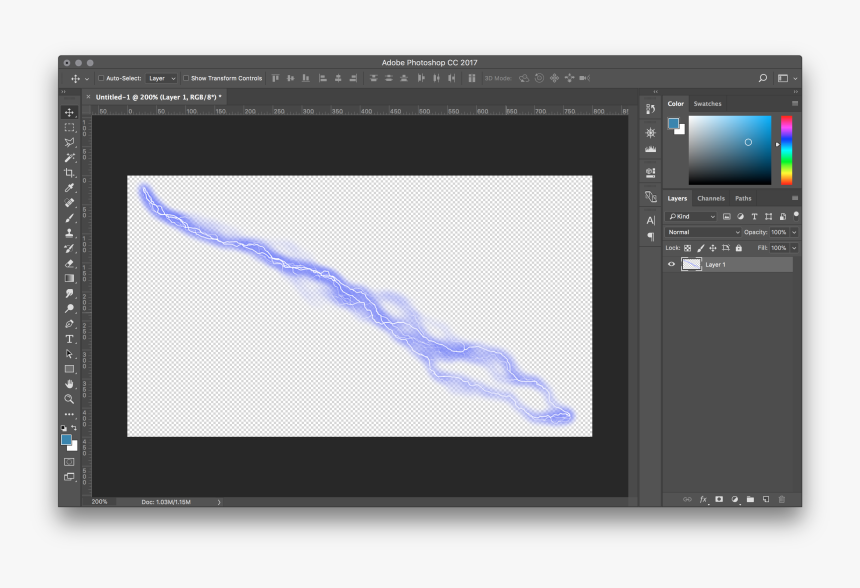Switch to the Channels tab
The height and width of the screenshot is (588, 860).
click(711, 198)
